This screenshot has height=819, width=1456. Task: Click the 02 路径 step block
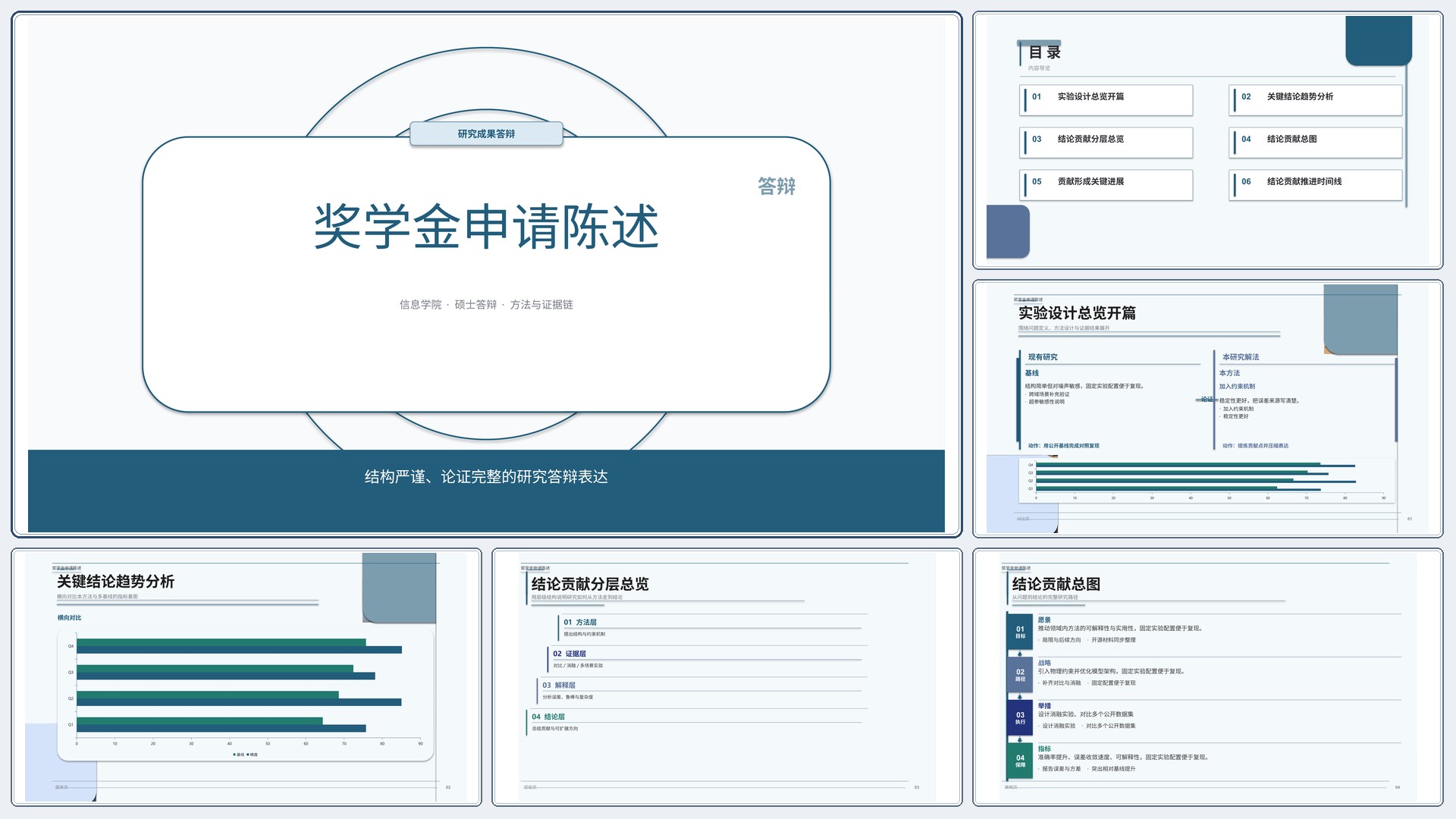tap(1020, 675)
